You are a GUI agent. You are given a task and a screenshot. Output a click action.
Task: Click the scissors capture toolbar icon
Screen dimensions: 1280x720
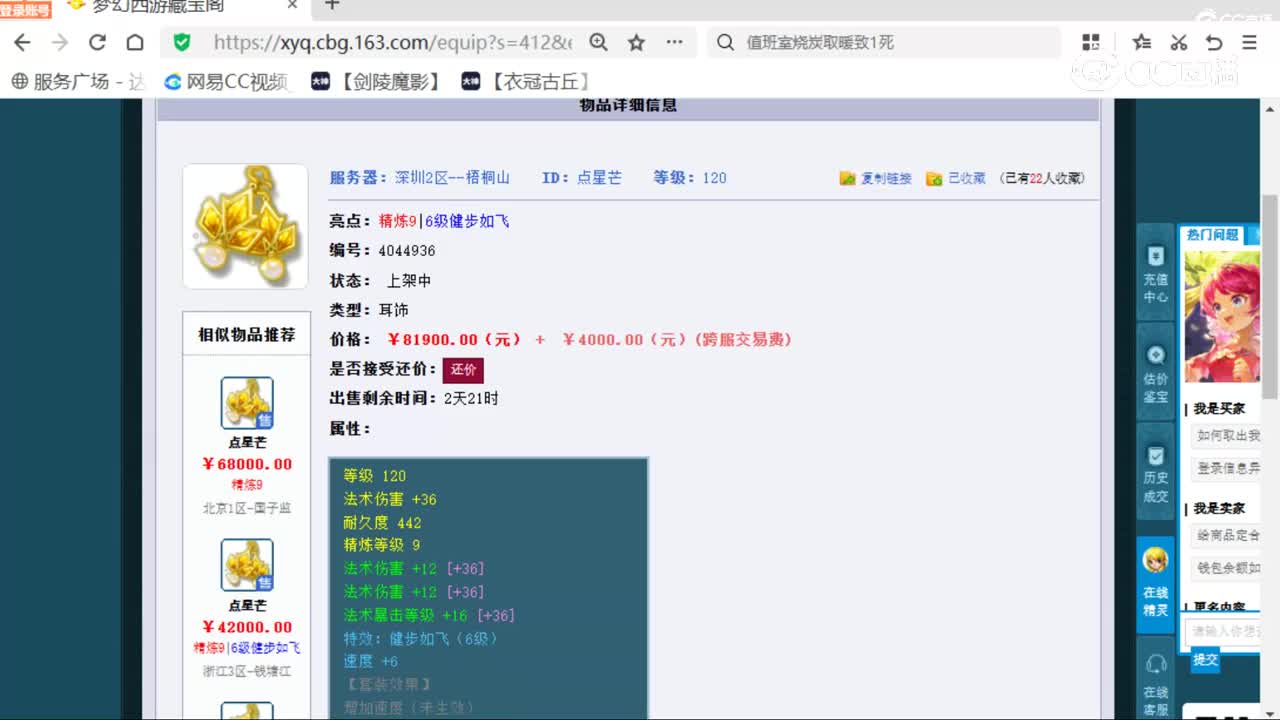1178,43
